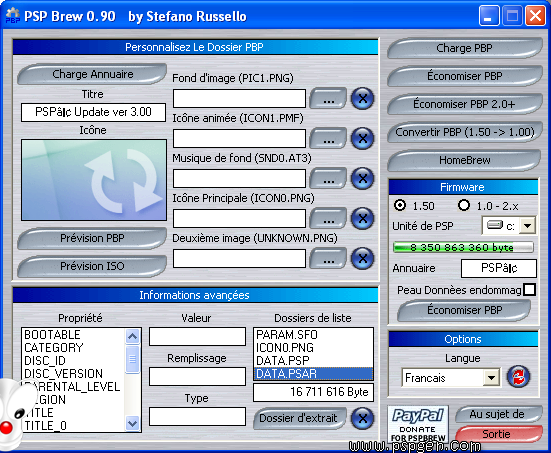
Task: Browse for Musique de fond SND0.AT3 file
Action: click(328, 179)
